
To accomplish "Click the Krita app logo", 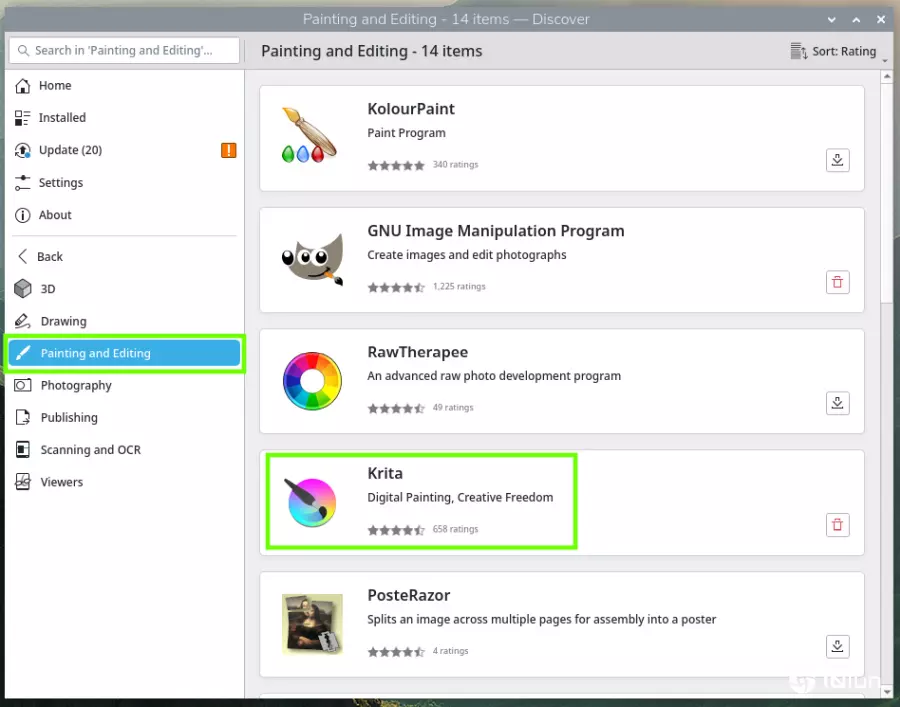I will tap(312, 502).
